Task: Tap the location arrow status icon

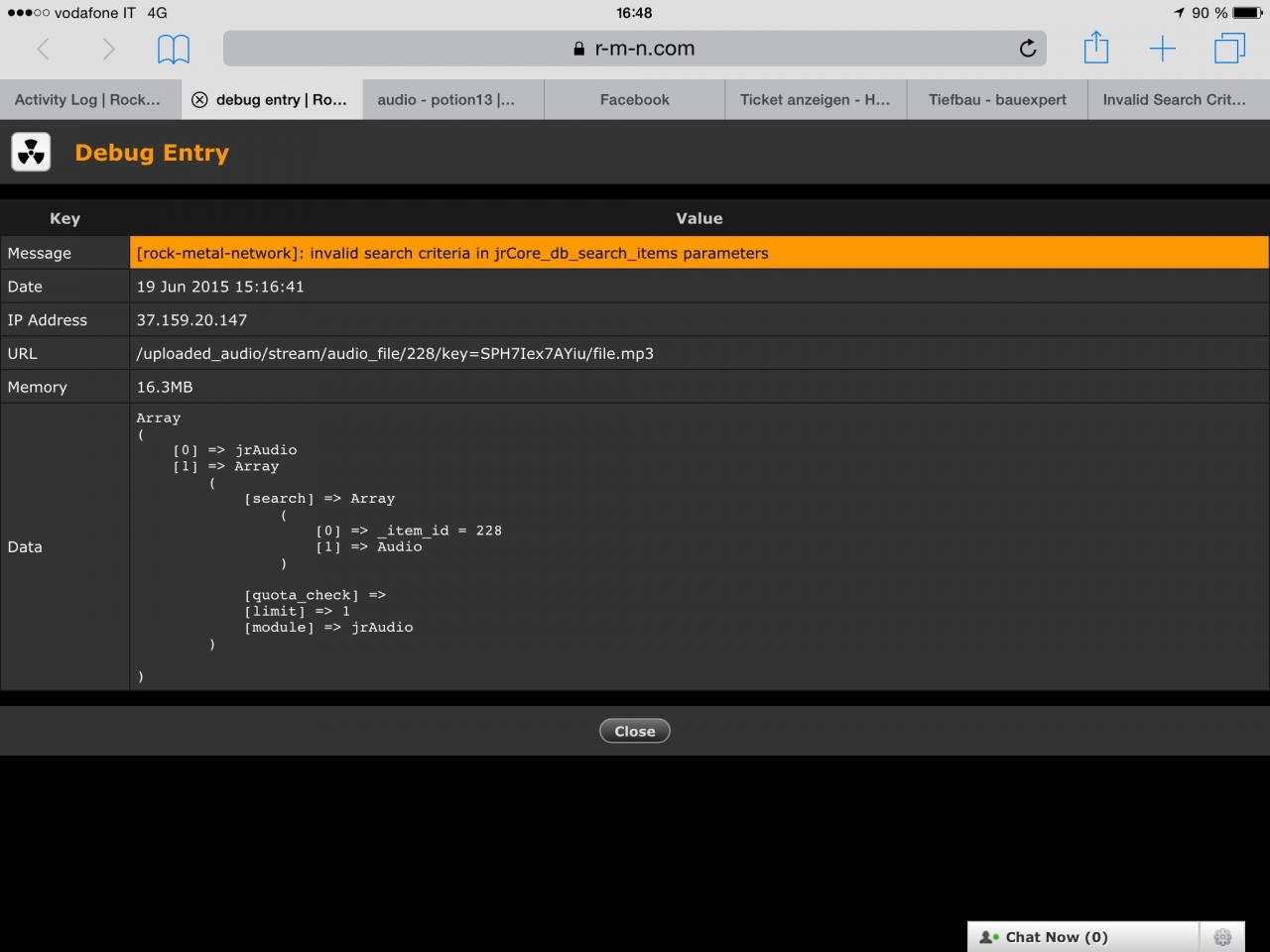Action: [1179, 13]
